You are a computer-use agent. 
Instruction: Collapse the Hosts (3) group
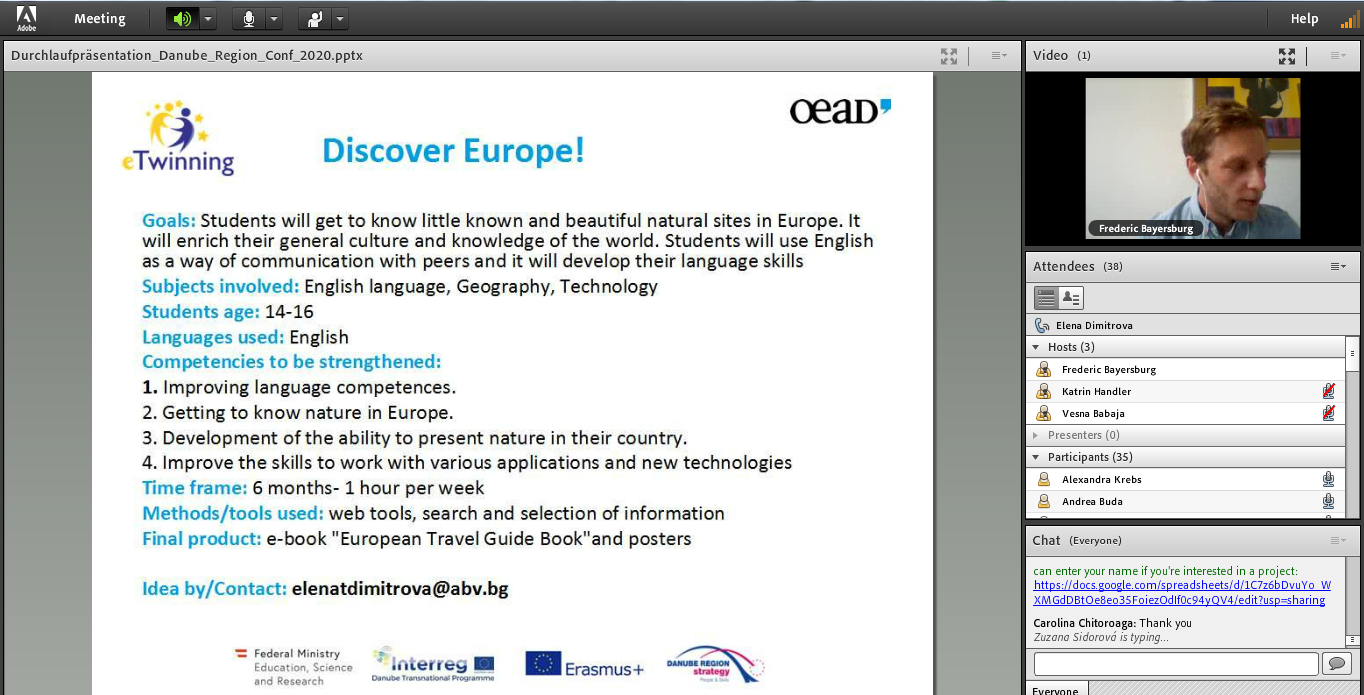[1036, 347]
